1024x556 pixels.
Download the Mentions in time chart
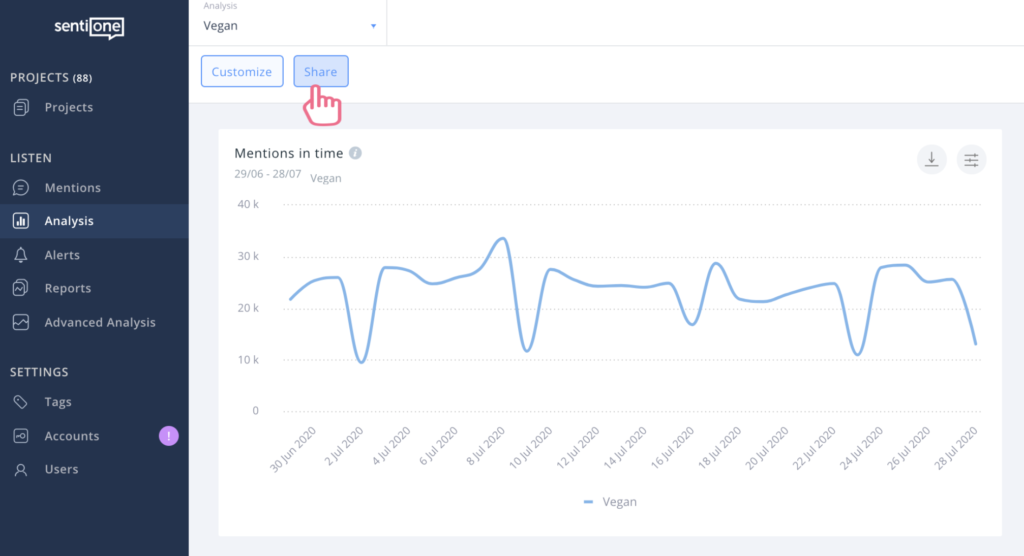(x=931, y=160)
